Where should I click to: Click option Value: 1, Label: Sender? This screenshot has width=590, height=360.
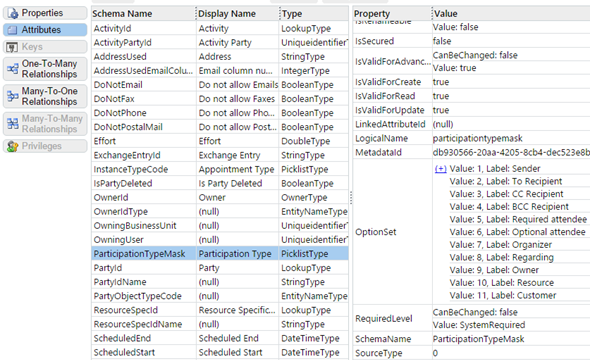(x=495, y=169)
